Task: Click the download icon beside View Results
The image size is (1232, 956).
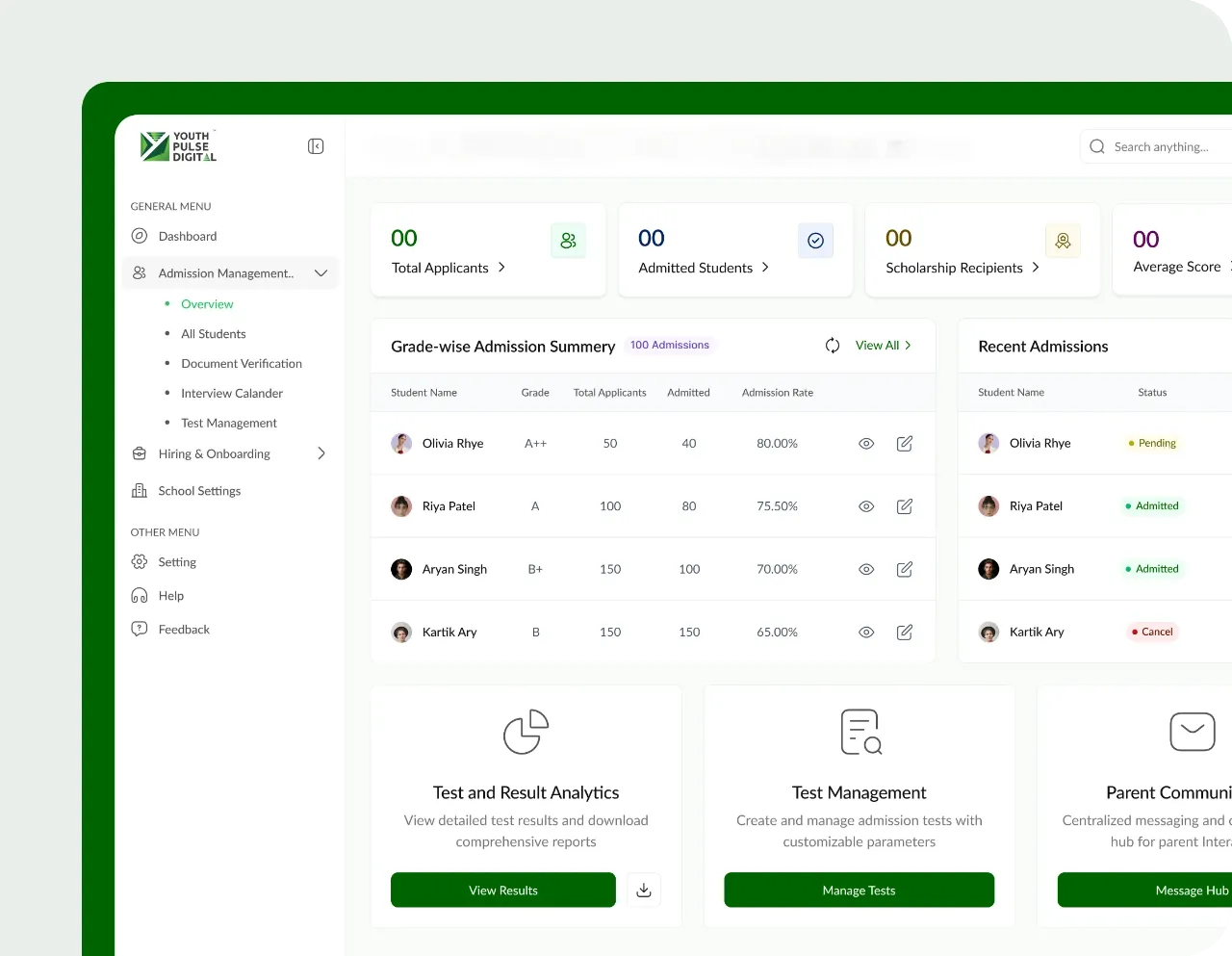Action: point(644,890)
